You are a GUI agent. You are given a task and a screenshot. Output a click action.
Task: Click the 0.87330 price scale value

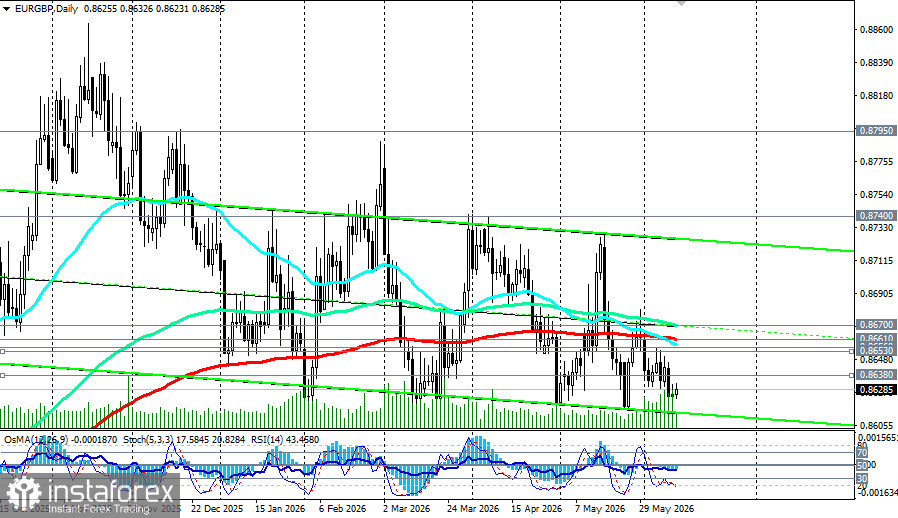pos(876,228)
